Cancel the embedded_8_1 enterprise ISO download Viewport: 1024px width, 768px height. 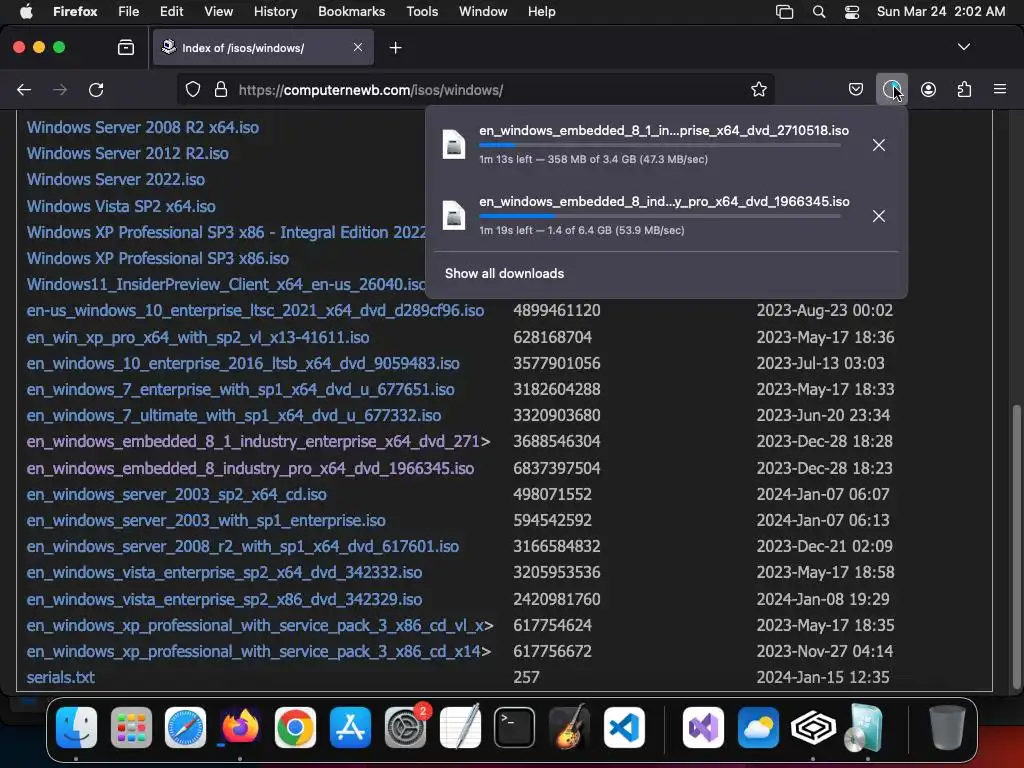tap(878, 145)
